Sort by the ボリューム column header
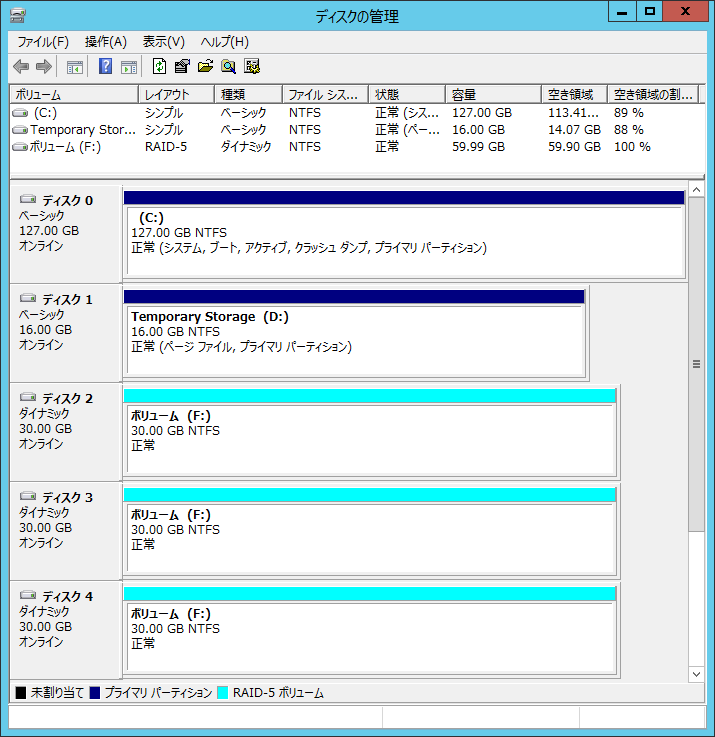The height and width of the screenshot is (737, 715). point(74,94)
